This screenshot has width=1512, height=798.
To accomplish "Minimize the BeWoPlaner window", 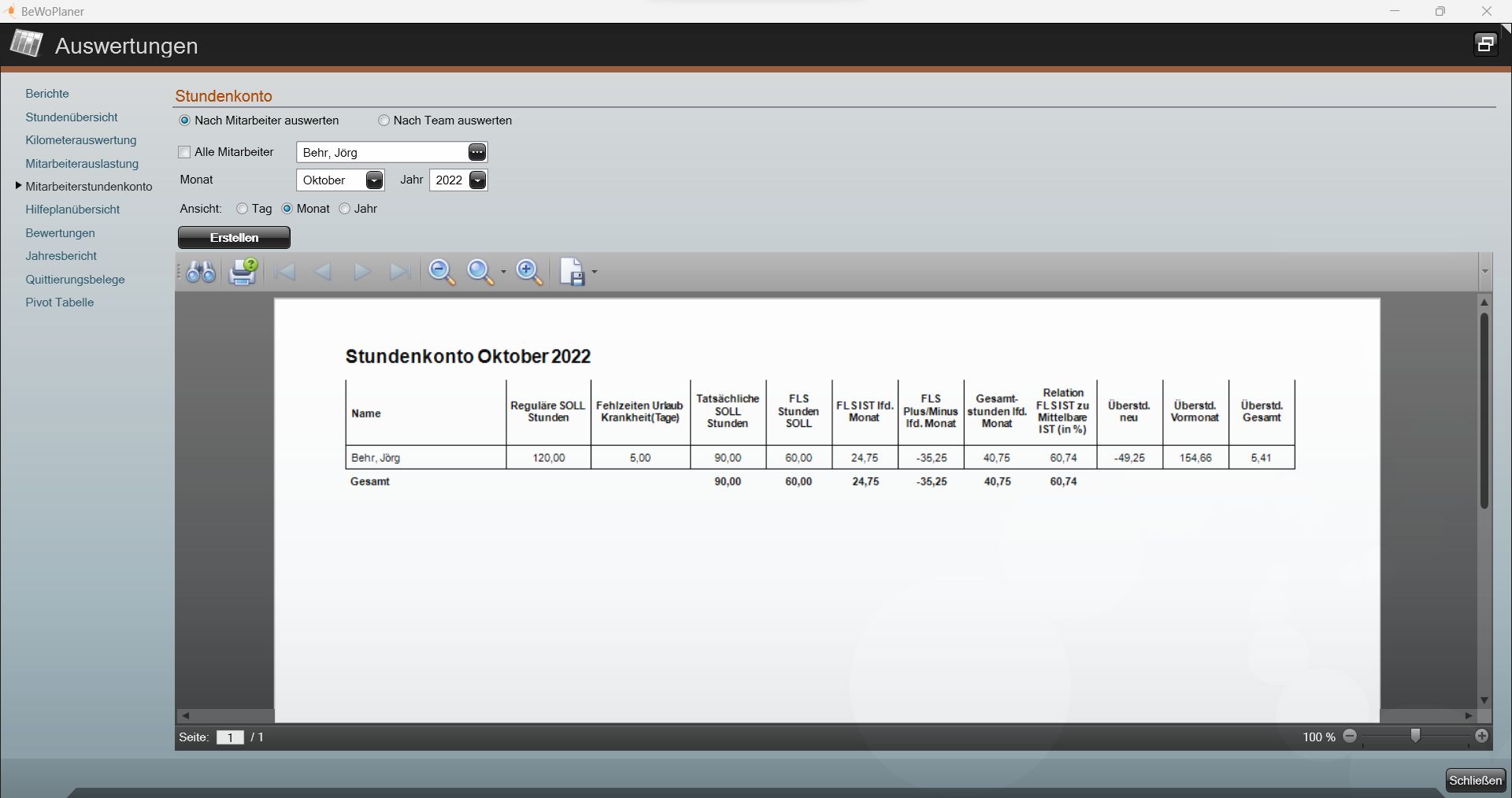I will tap(1395, 11).
